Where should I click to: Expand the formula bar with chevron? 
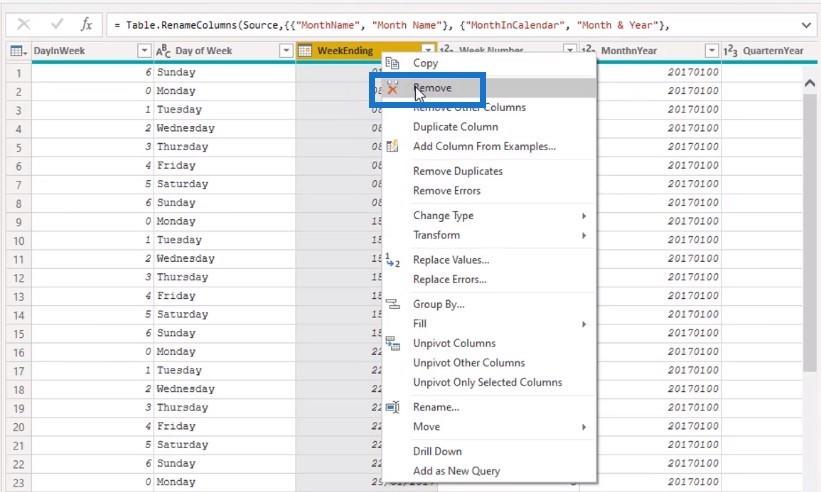pos(806,25)
